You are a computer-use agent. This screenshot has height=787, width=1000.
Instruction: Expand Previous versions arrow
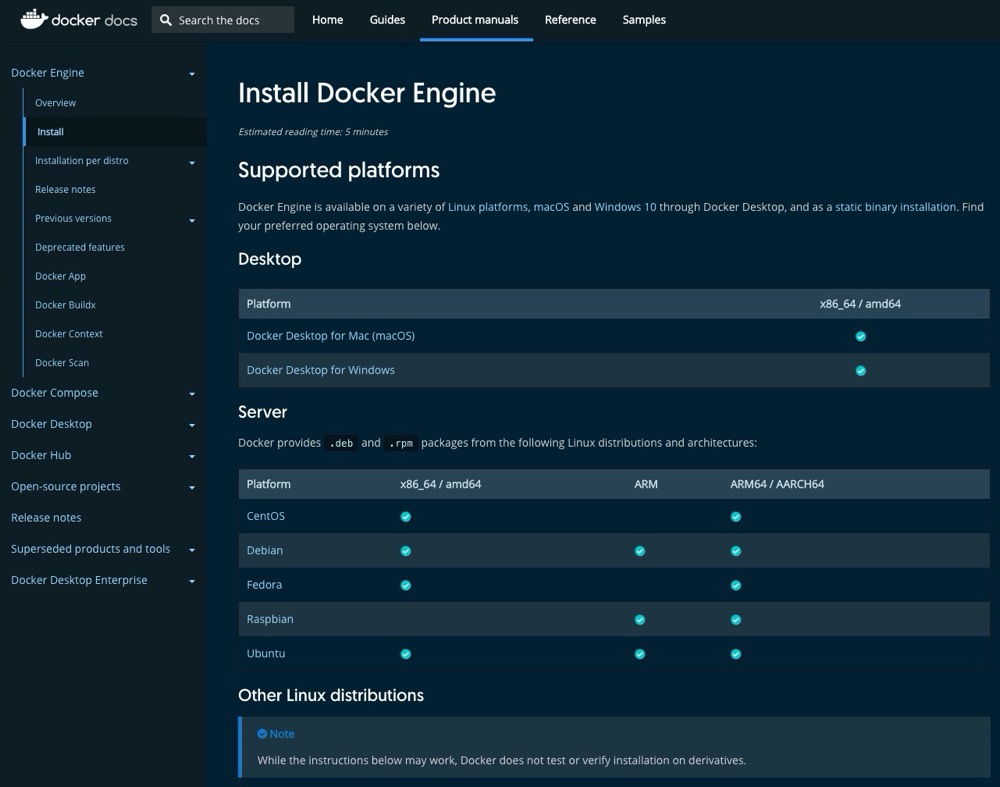click(192, 221)
